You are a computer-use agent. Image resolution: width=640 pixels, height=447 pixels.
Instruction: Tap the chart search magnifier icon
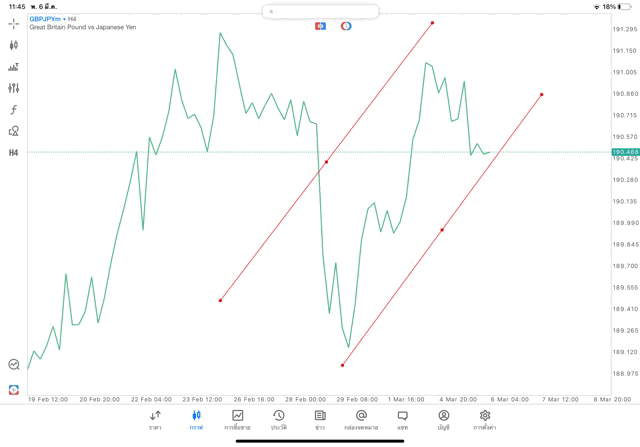click(13, 365)
